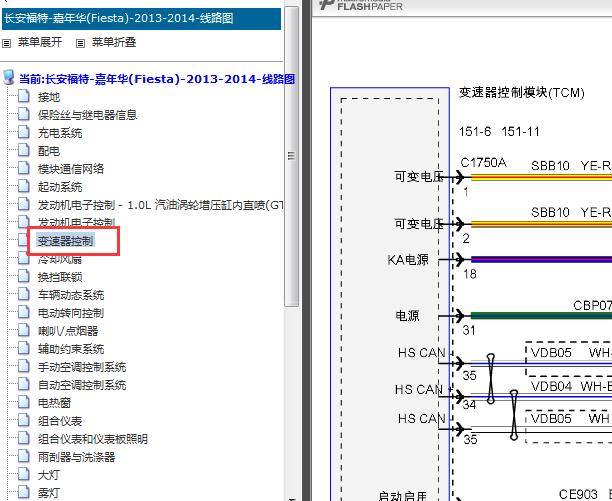
Task: Click the page icon next to 模块通信网络
Action: tap(24, 168)
